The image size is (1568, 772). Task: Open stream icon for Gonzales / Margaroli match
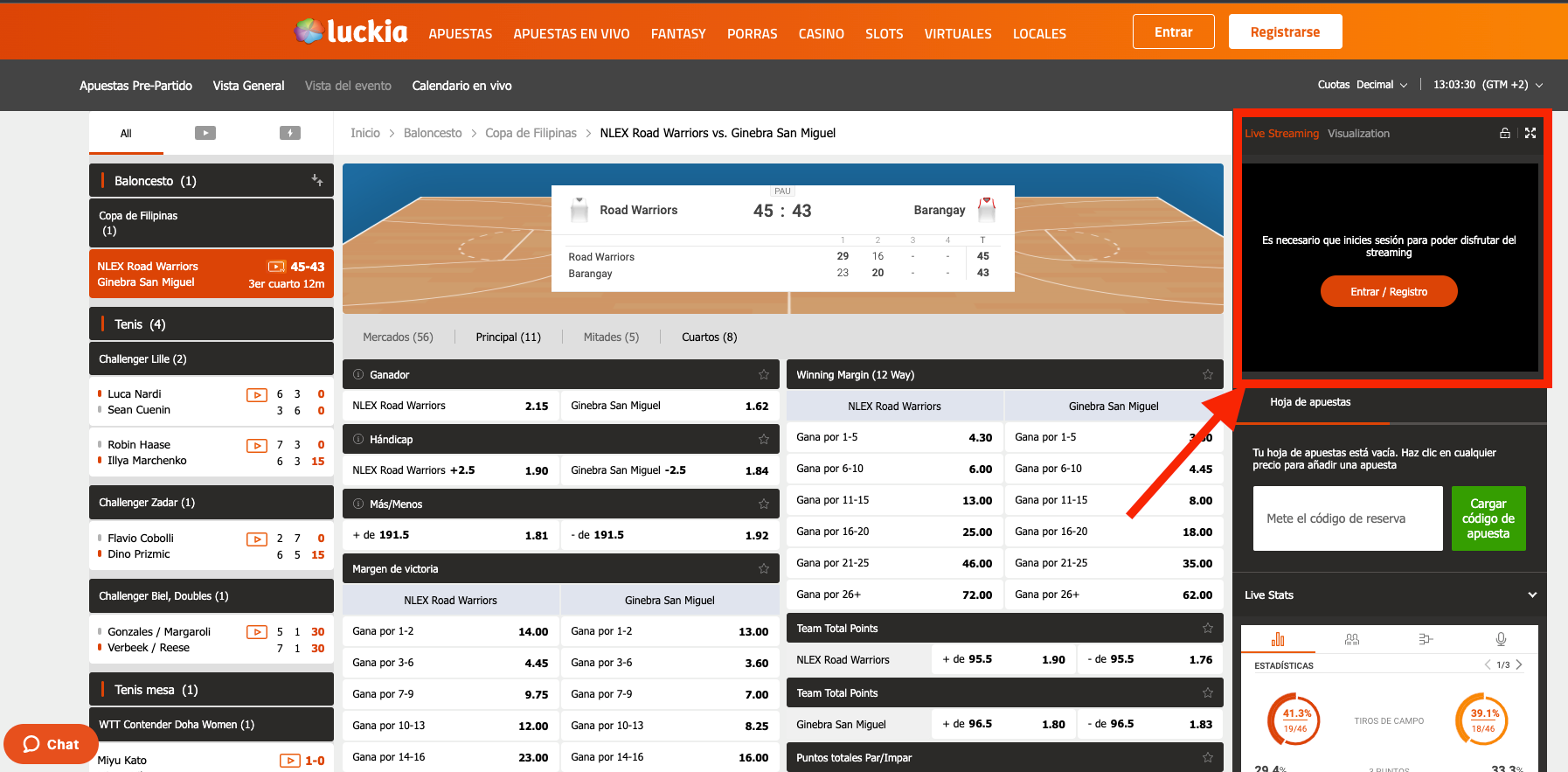coord(257,632)
